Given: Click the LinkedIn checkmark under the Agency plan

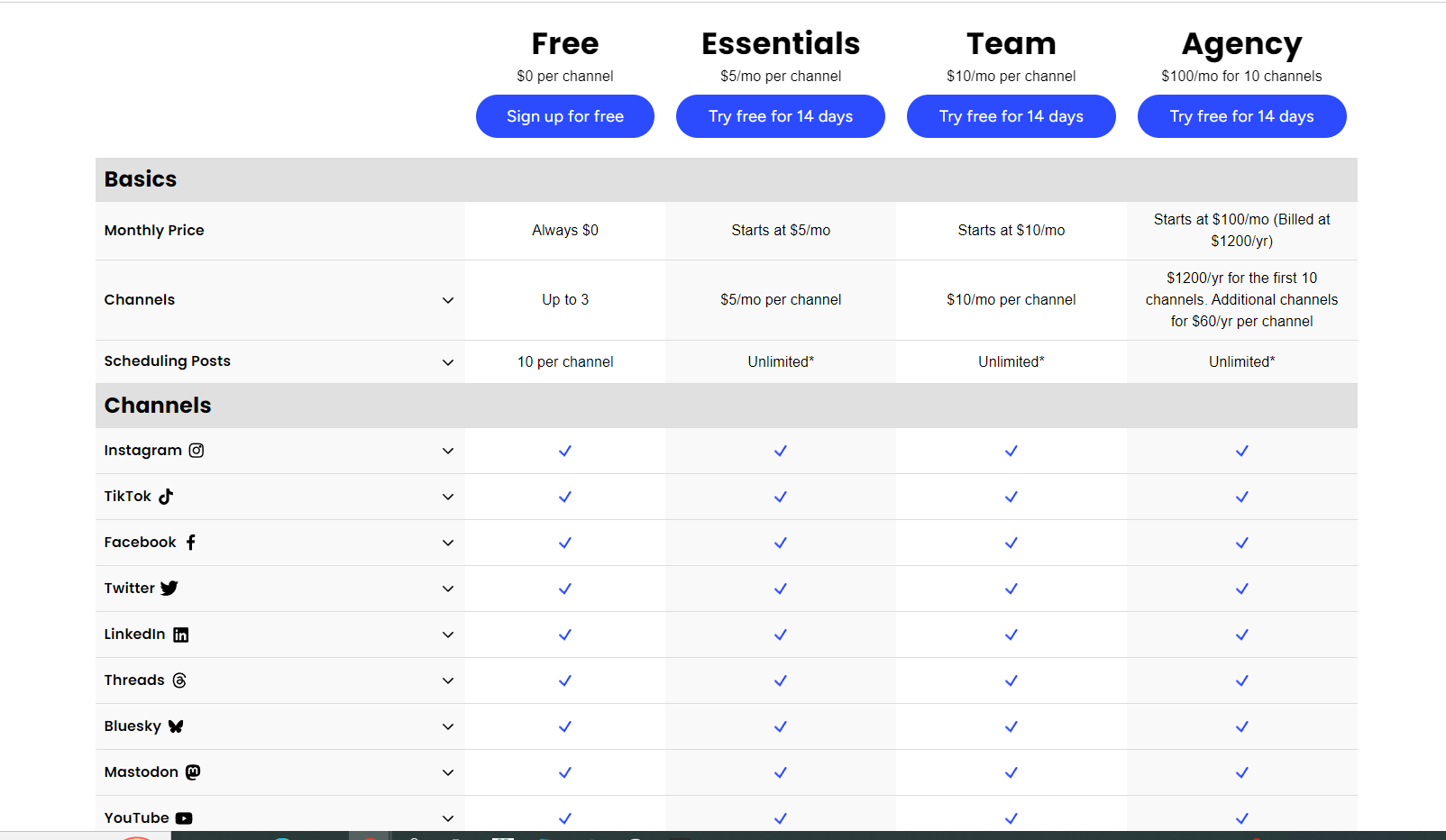Looking at the screenshot, I should click(x=1242, y=635).
